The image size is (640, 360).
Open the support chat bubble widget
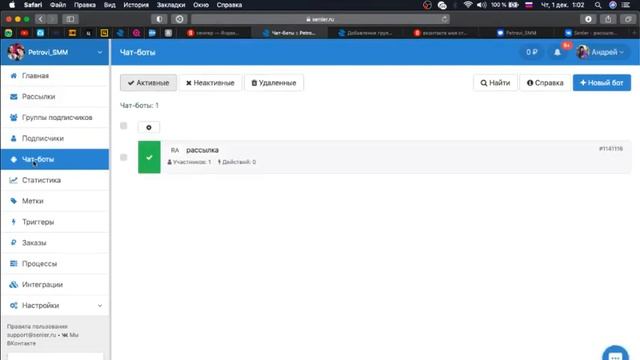[x=615, y=354]
